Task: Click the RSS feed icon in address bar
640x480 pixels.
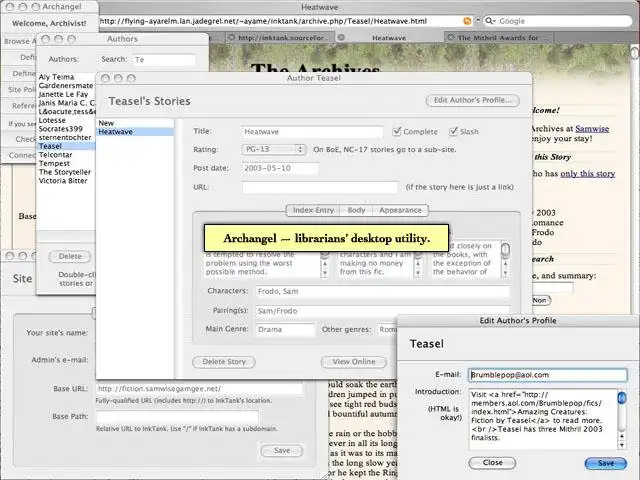Action: [x=467, y=21]
